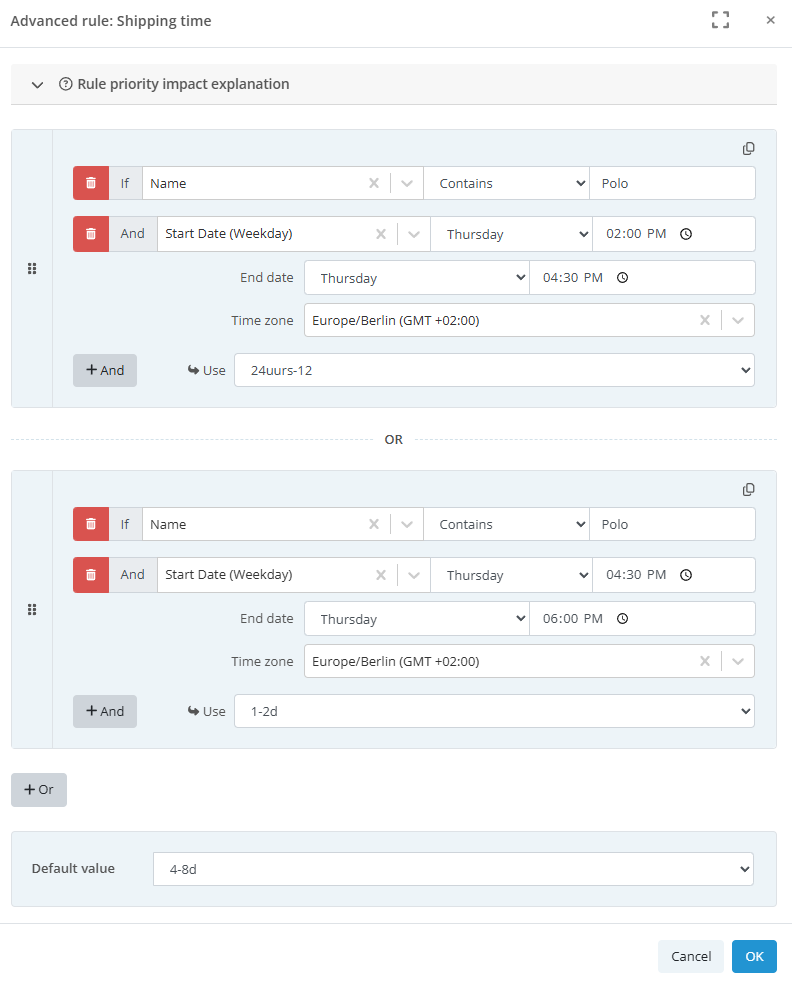Viewport: 792px width, 988px height.
Task: Delete second rule's Start Date condition
Action: [91, 575]
